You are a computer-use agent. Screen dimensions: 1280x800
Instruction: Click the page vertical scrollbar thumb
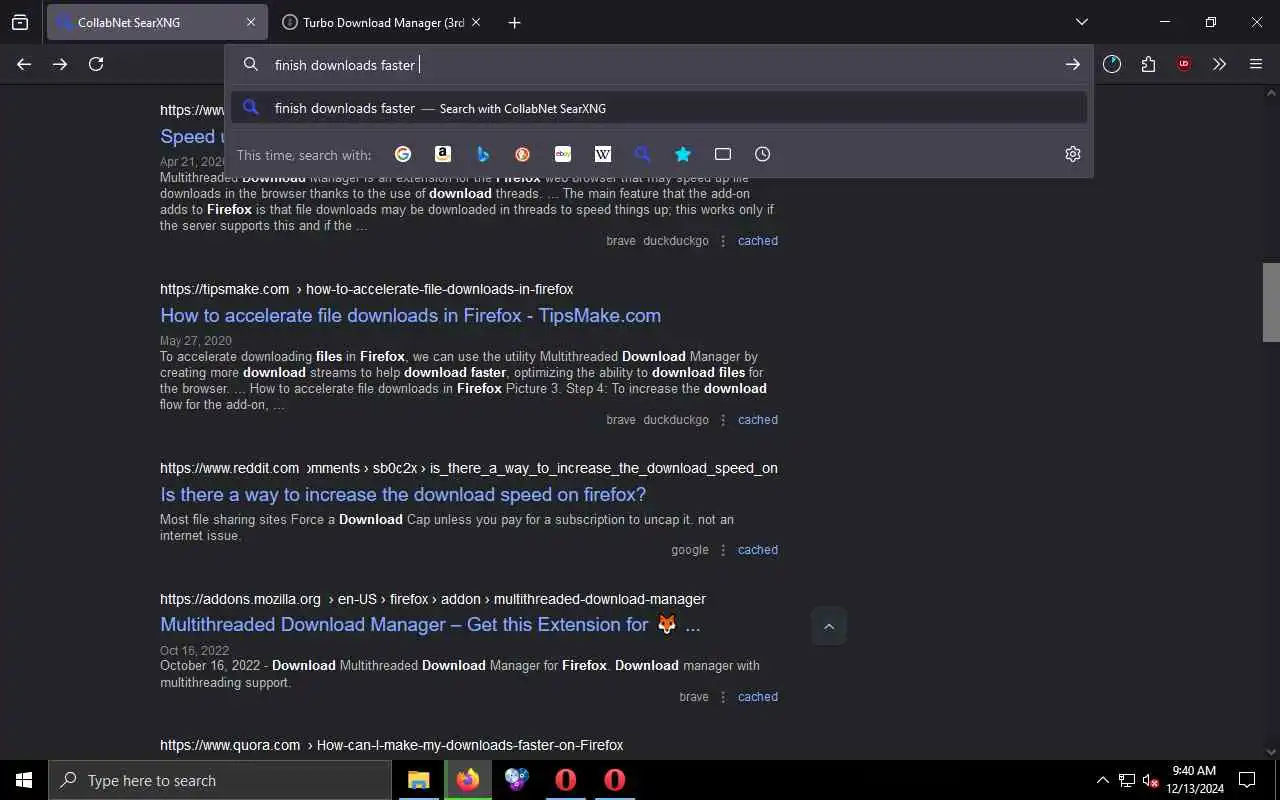pyautogui.click(x=1271, y=302)
